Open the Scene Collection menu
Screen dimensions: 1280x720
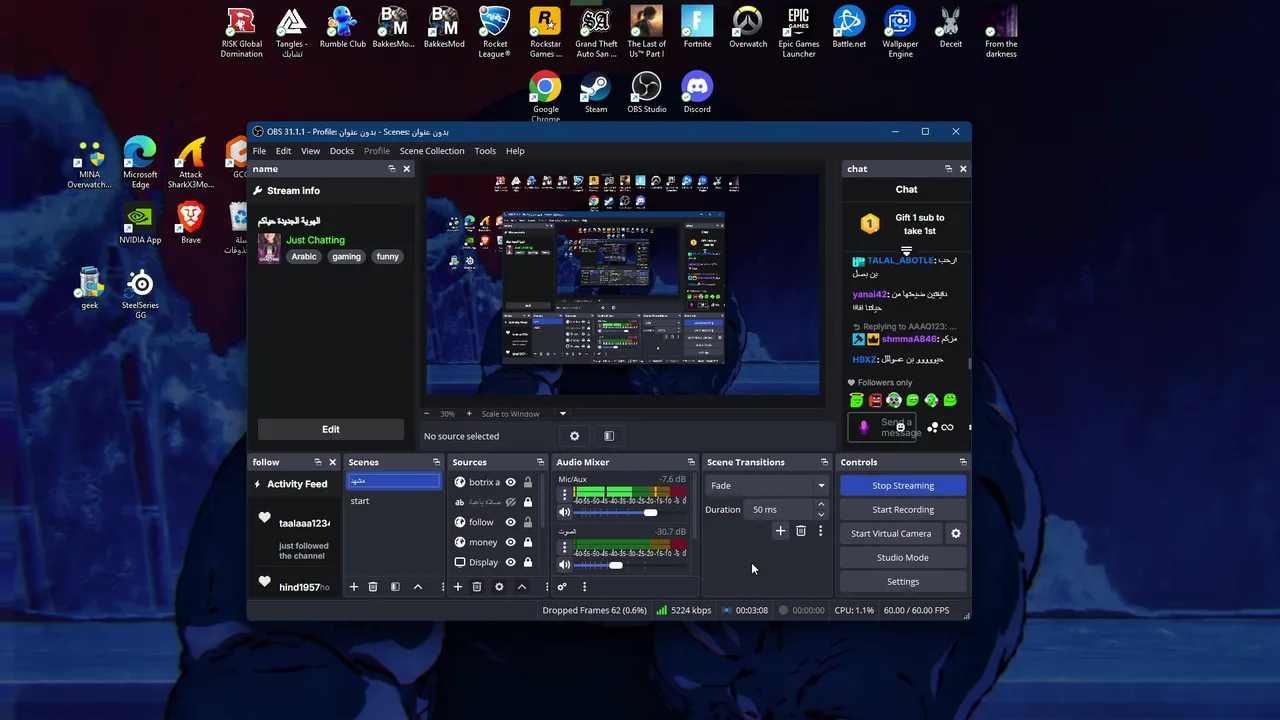tap(432, 151)
